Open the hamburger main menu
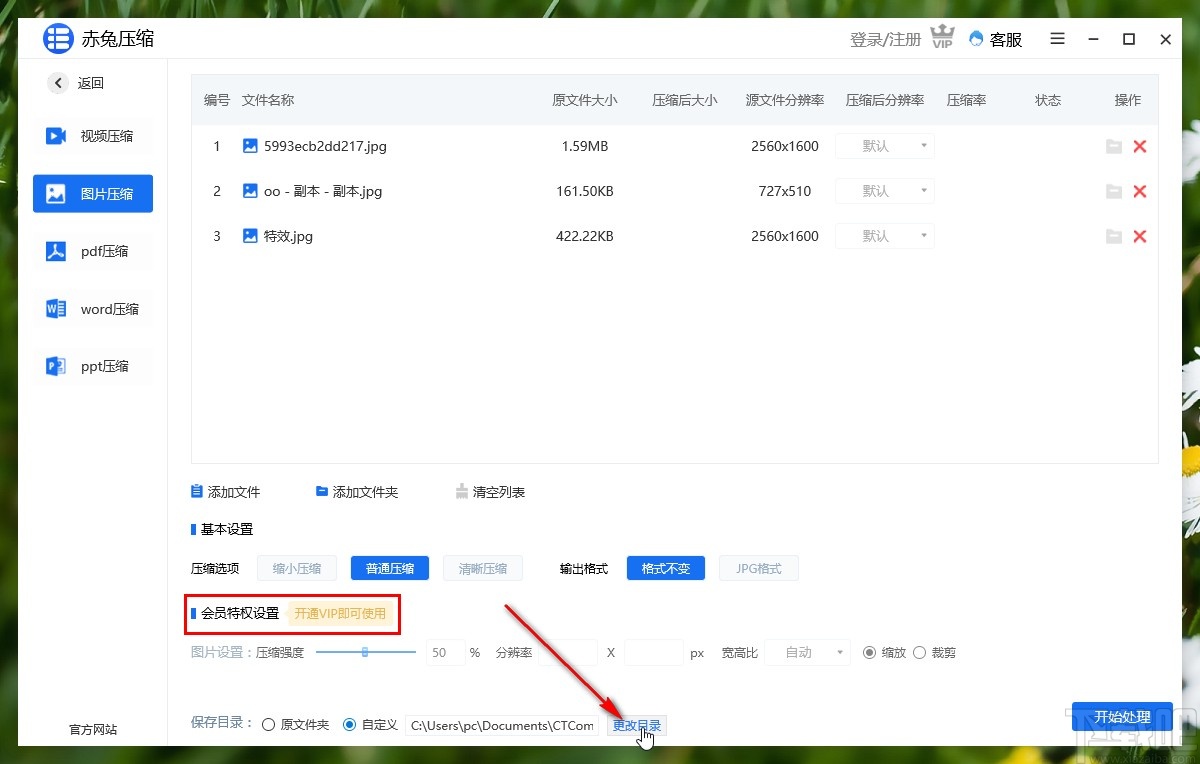 click(x=1058, y=39)
